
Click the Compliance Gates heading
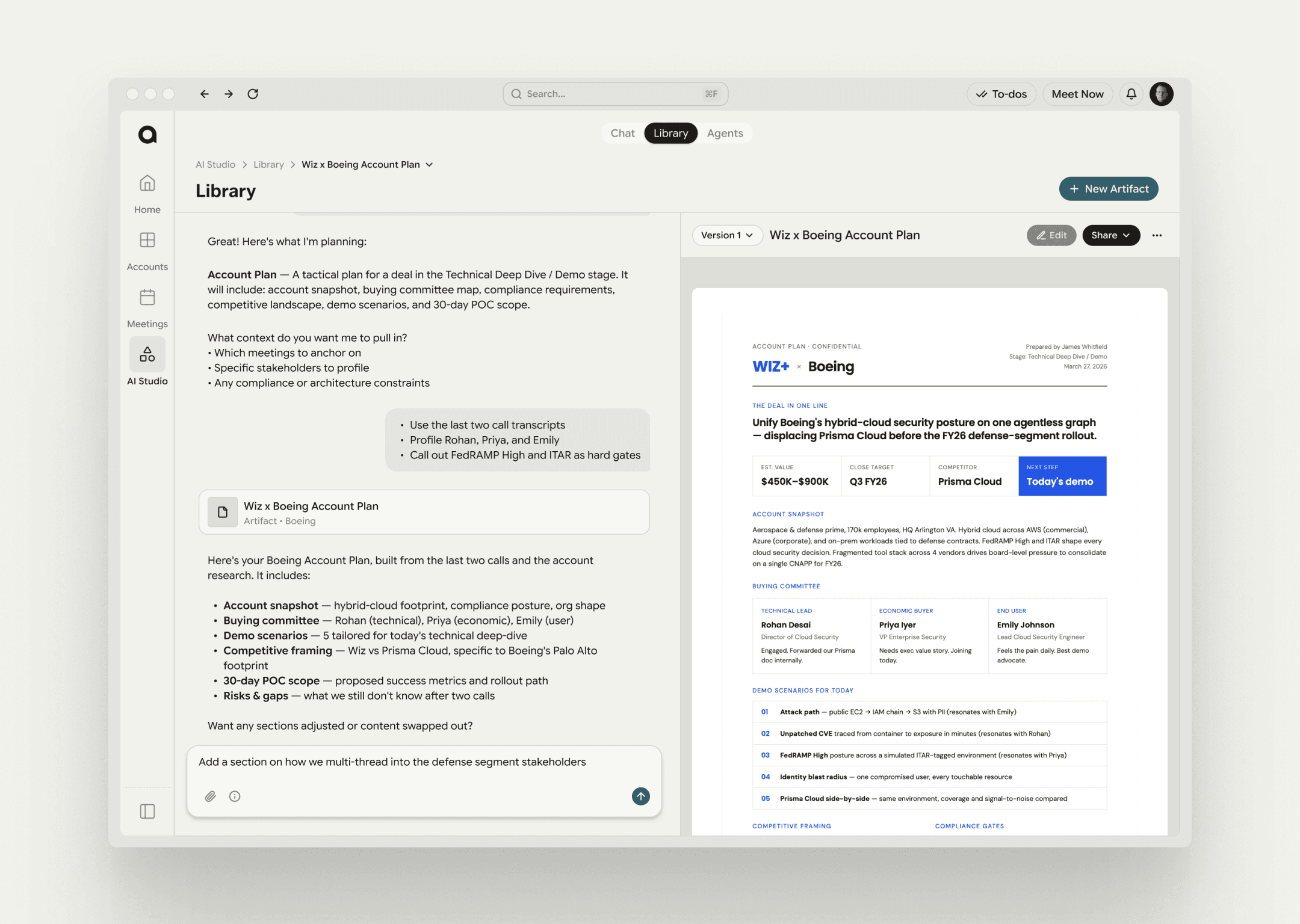click(x=969, y=827)
